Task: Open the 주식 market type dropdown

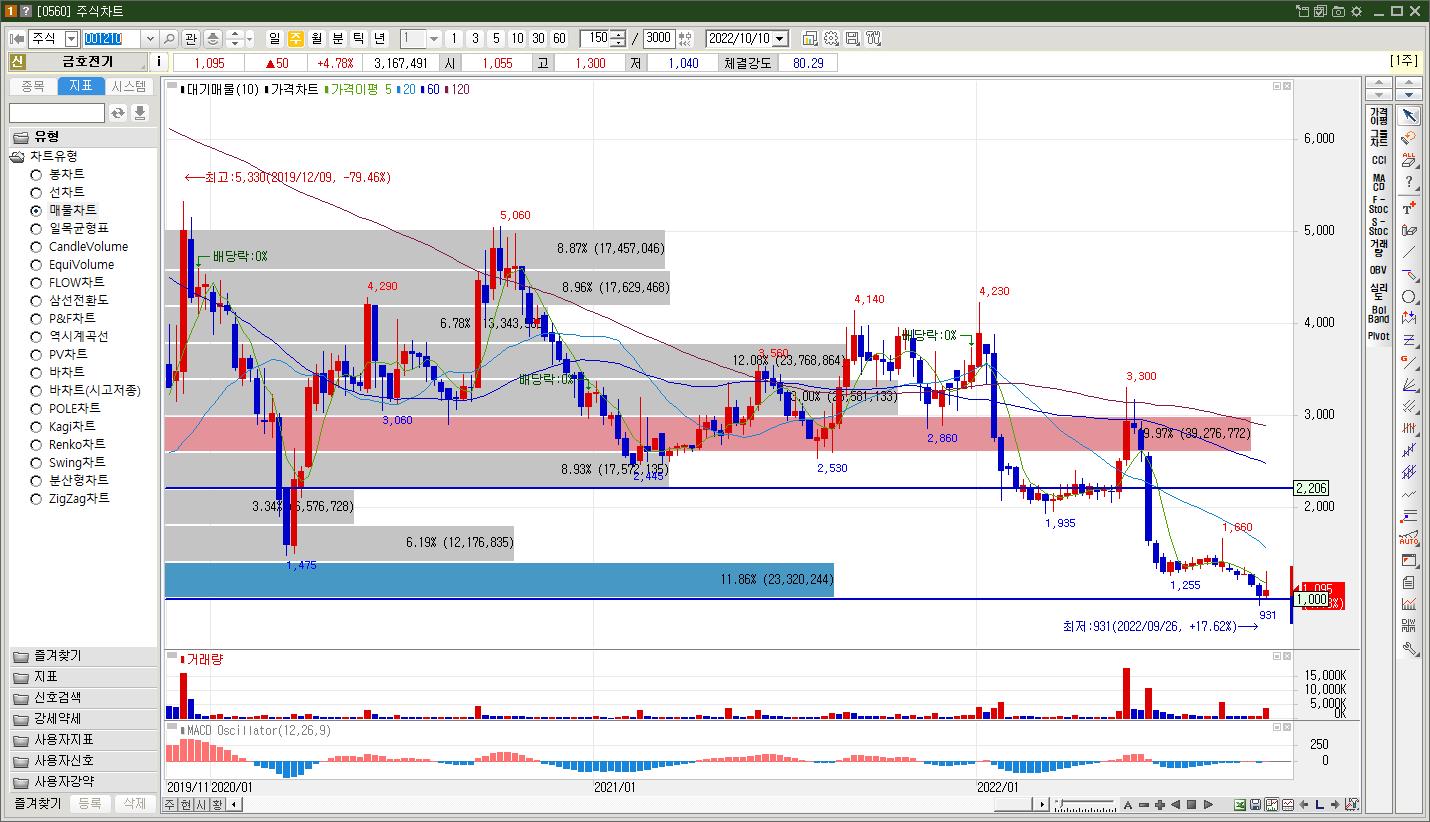Action: point(71,39)
